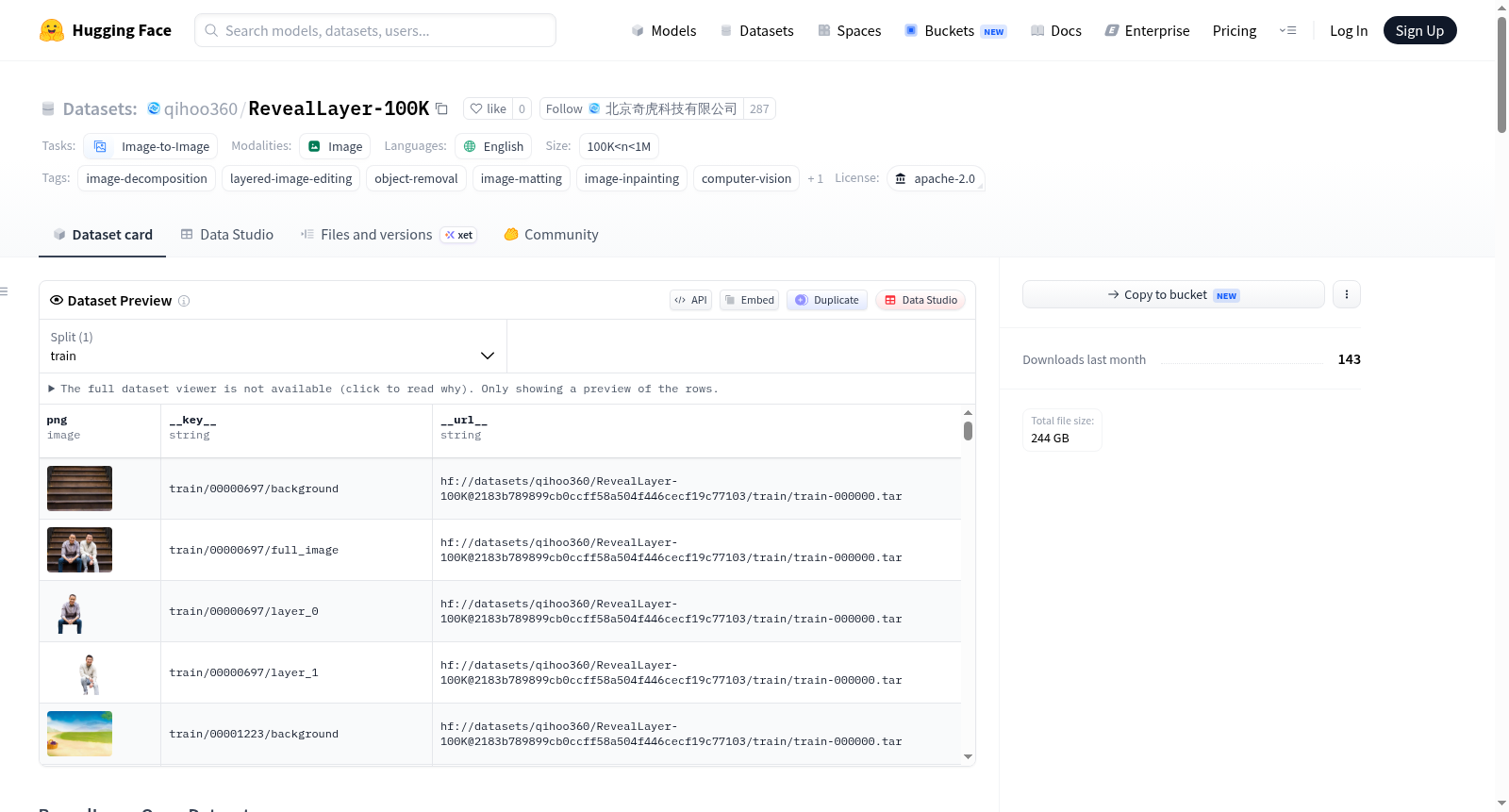Click the Total file size 244 GB box
The height and width of the screenshot is (812, 1509).
[x=1062, y=430]
